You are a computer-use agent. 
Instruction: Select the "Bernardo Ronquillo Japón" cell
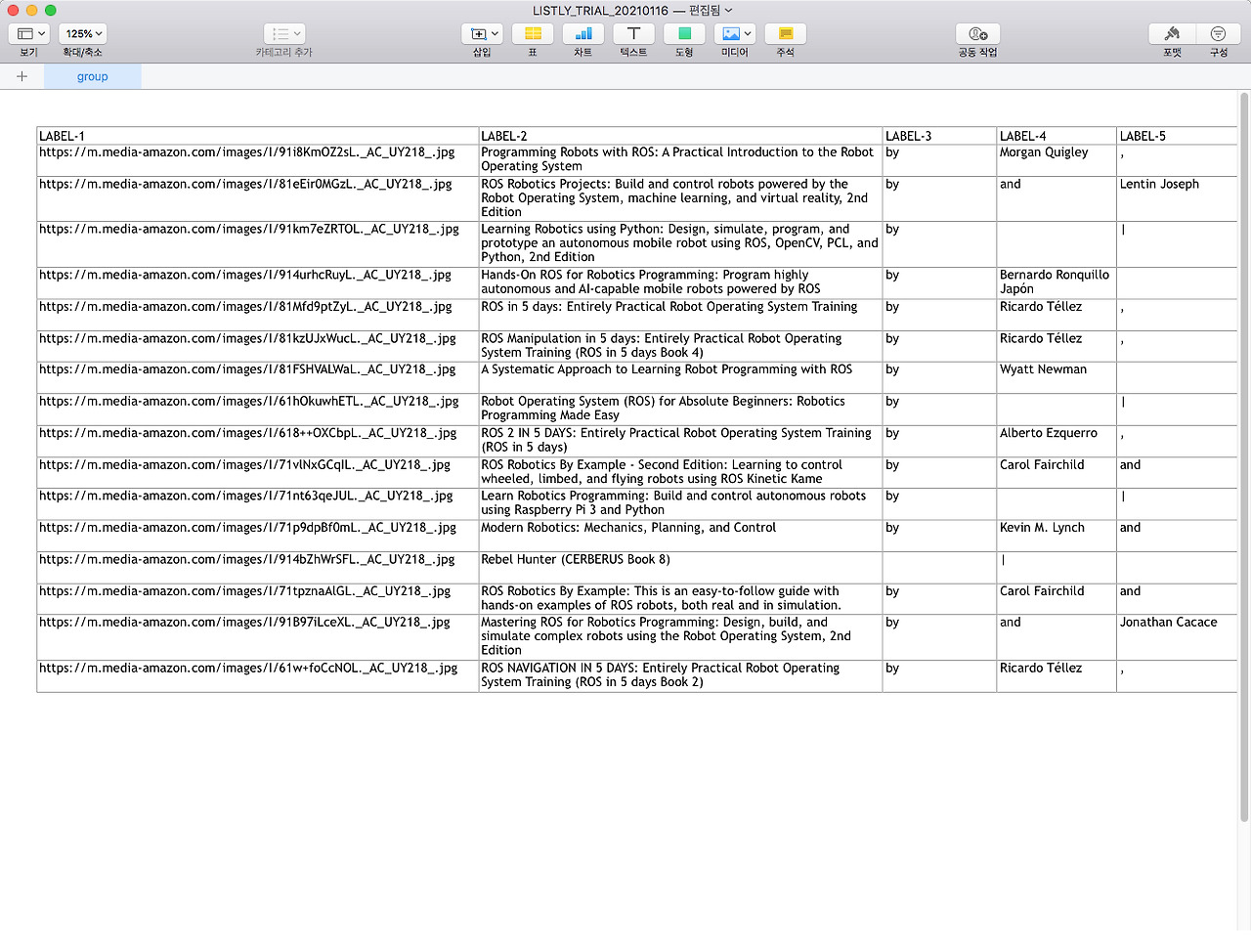click(1057, 282)
